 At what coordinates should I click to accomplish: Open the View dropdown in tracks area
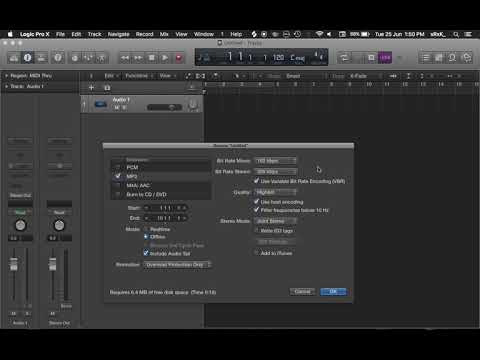pos(167,76)
